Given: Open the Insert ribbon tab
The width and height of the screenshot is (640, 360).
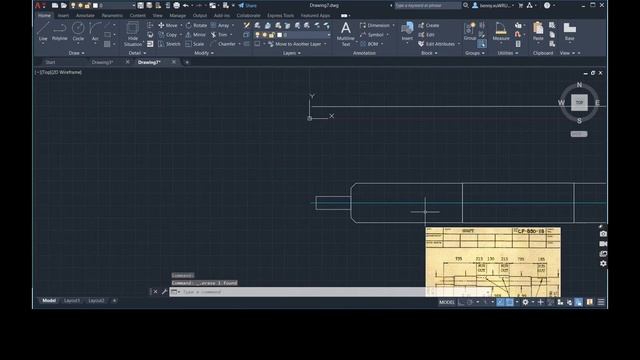Looking at the screenshot, I should click(x=63, y=16).
